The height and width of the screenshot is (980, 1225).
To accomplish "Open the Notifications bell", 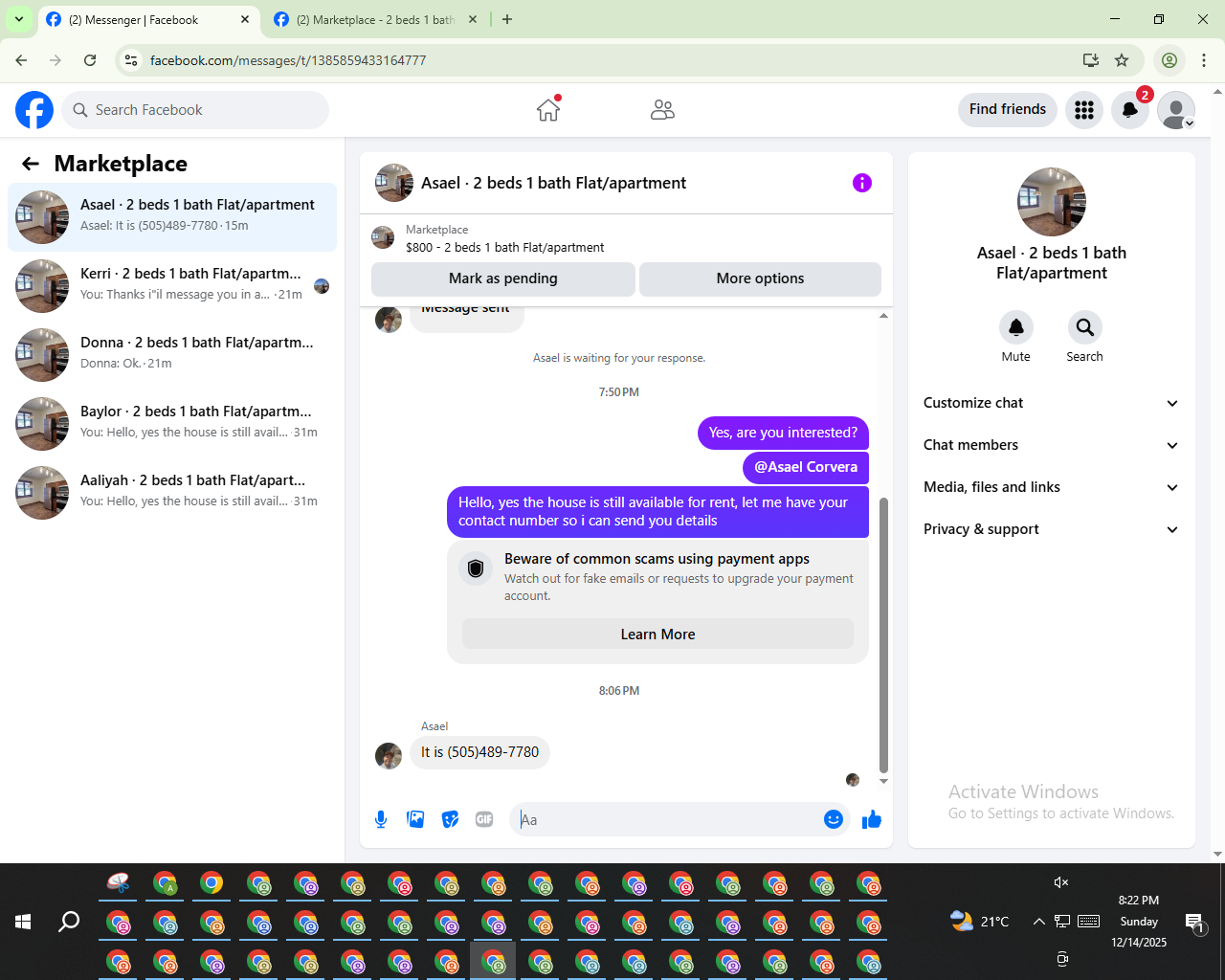I will pos(1130,110).
